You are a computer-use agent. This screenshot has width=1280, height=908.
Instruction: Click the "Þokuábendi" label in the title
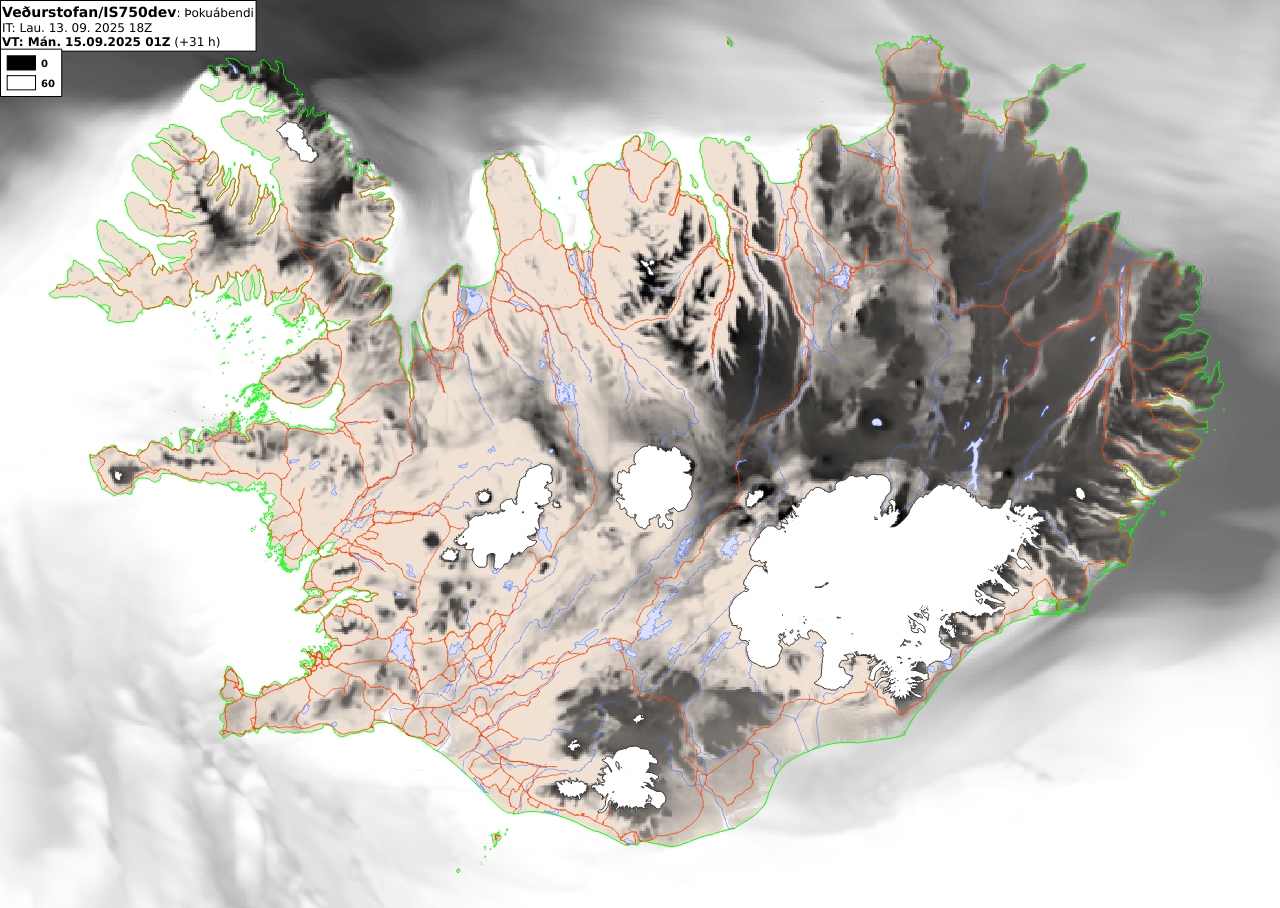tap(218, 13)
